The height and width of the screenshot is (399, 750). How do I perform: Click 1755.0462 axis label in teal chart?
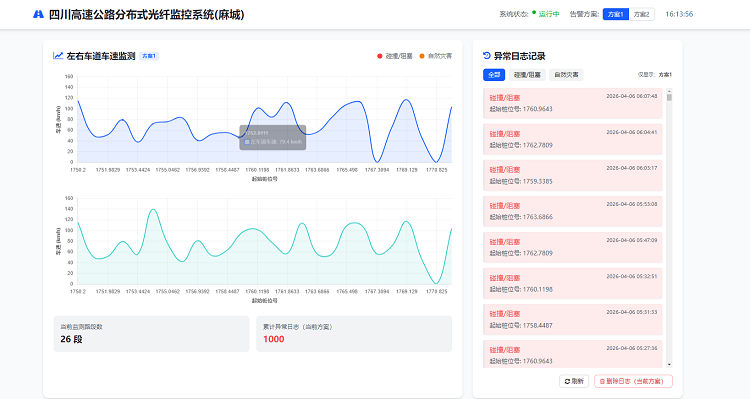[x=167, y=291]
